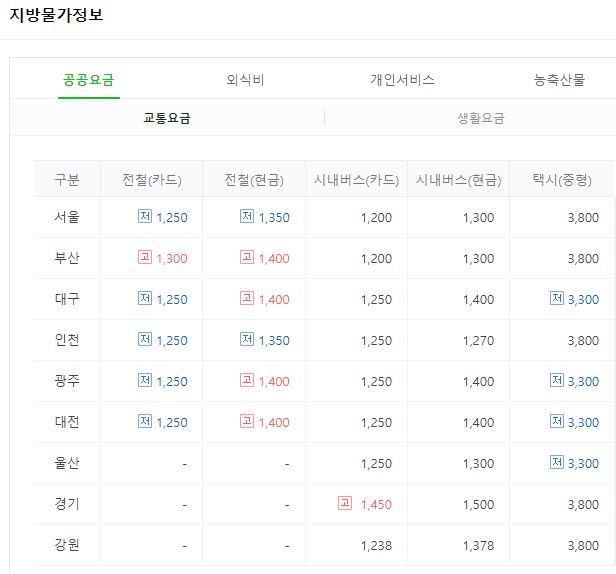This screenshot has width=616, height=574.
Task: Open the 공공요금 tab
Action: (x=89, y=80)
